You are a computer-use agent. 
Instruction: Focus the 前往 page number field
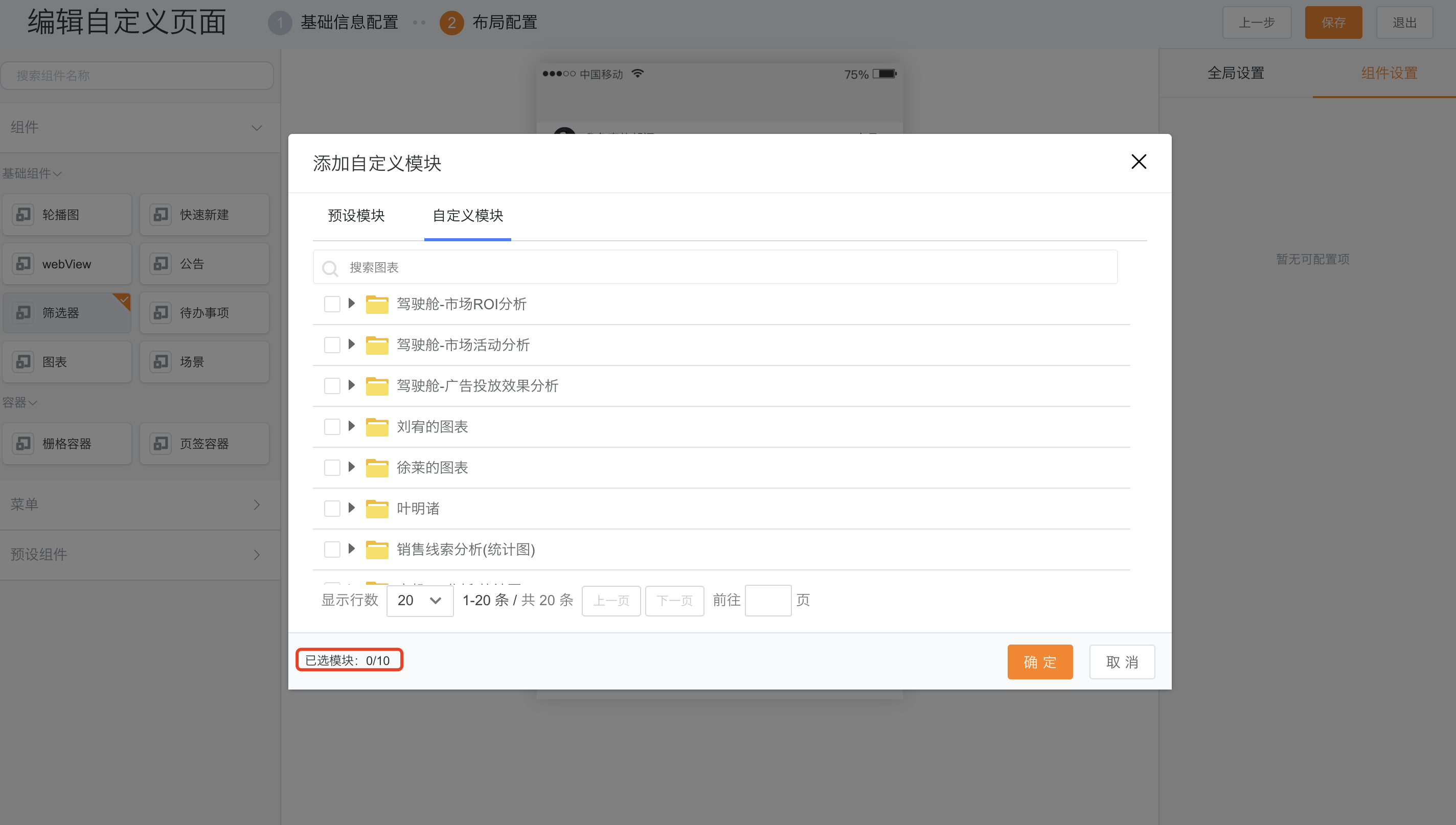(768, 601)
